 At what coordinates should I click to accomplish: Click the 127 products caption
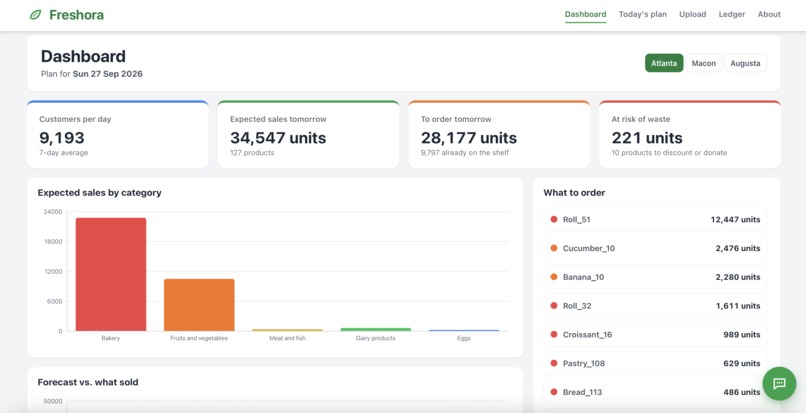252,153
